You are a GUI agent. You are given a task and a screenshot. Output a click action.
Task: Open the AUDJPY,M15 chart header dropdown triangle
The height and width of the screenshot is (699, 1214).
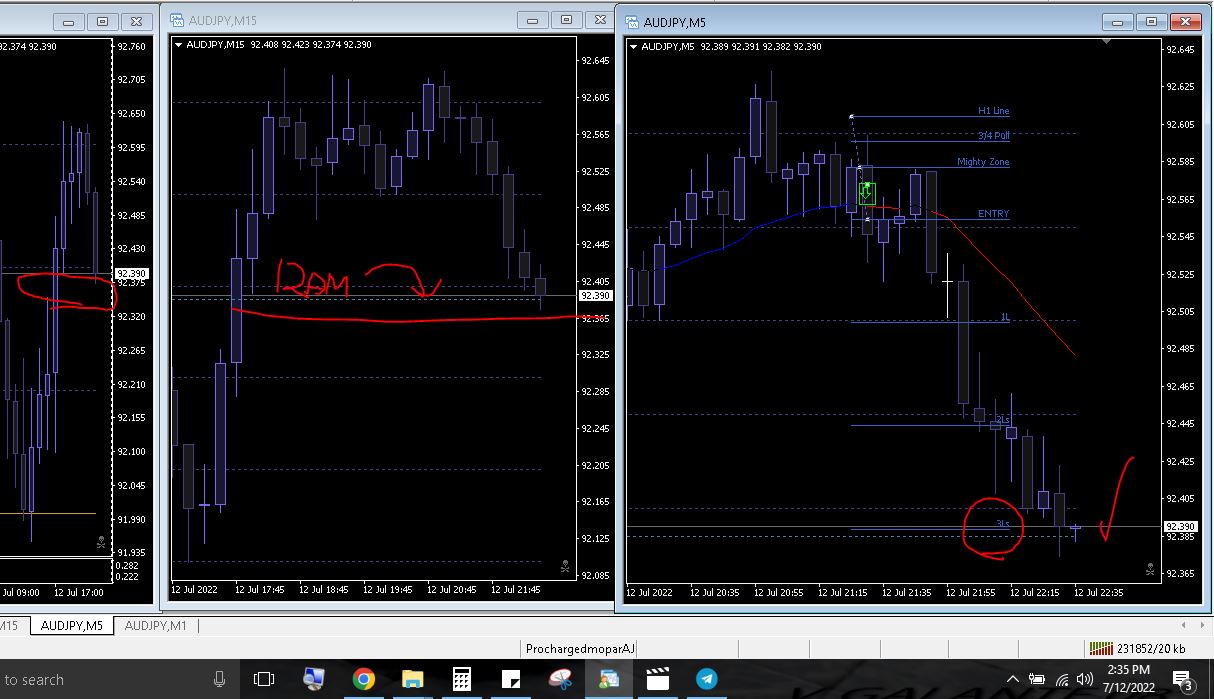(x=179, y=45)
